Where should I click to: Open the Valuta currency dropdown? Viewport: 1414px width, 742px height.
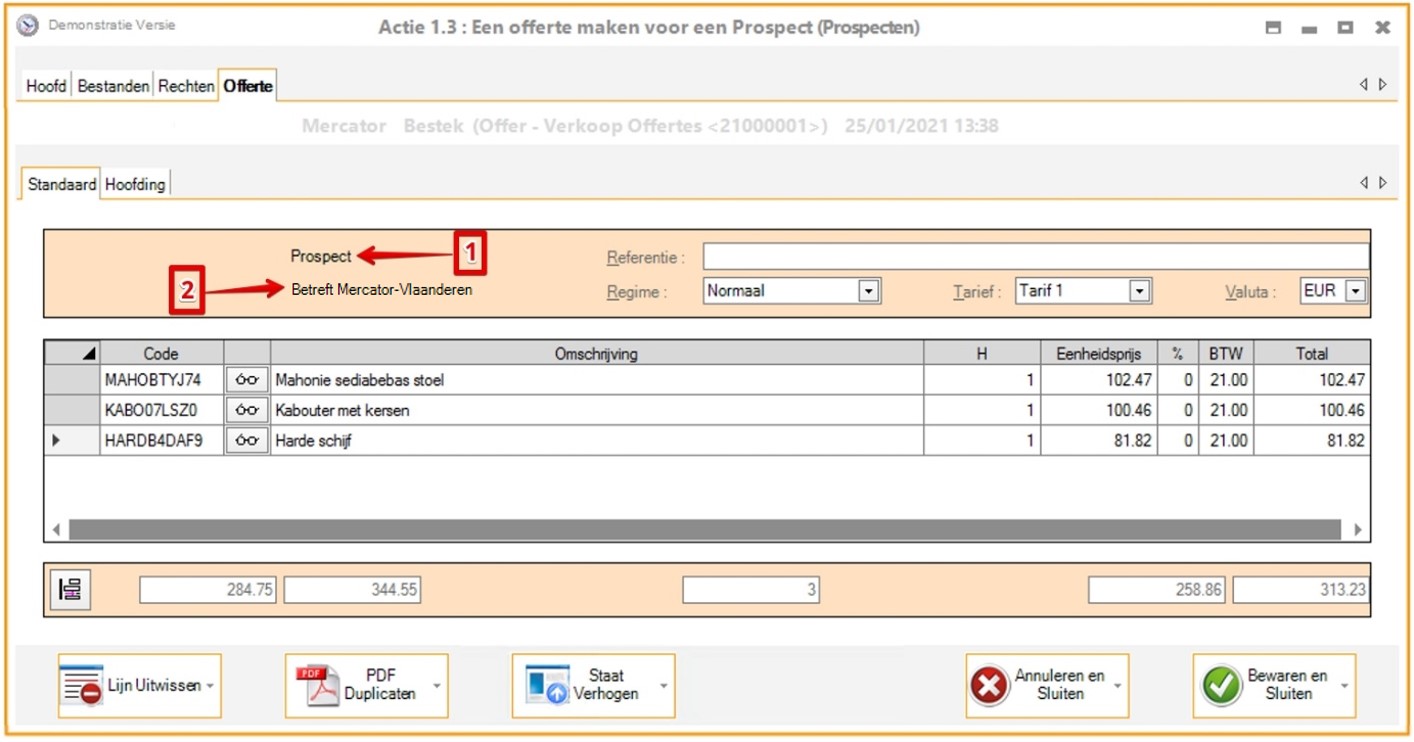(1355, 291)
